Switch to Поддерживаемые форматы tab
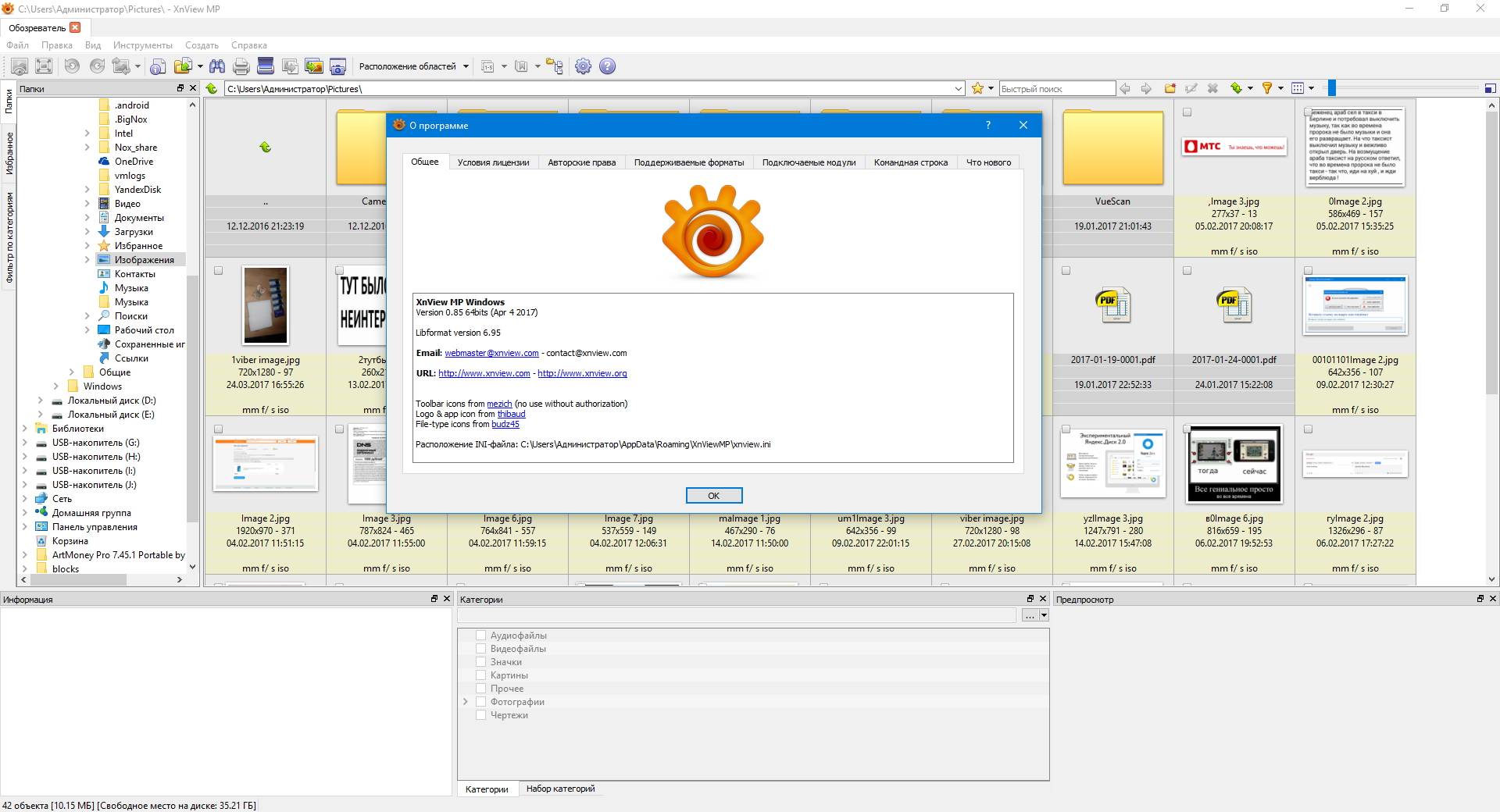Image resolution: width=1500 pixels, height=812 pixels. [688, 162]
